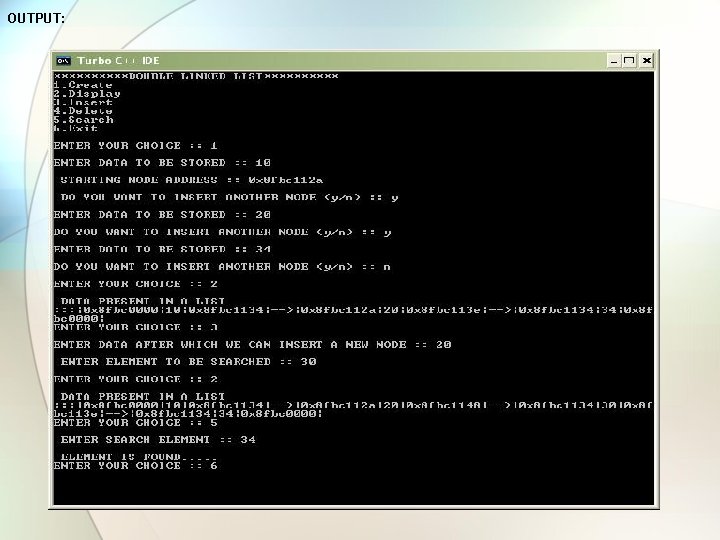Click 'ENTER YOUR CHOICE :: 6' line
720x540 pixels.
pyautogui.click(x=135, y=466)
